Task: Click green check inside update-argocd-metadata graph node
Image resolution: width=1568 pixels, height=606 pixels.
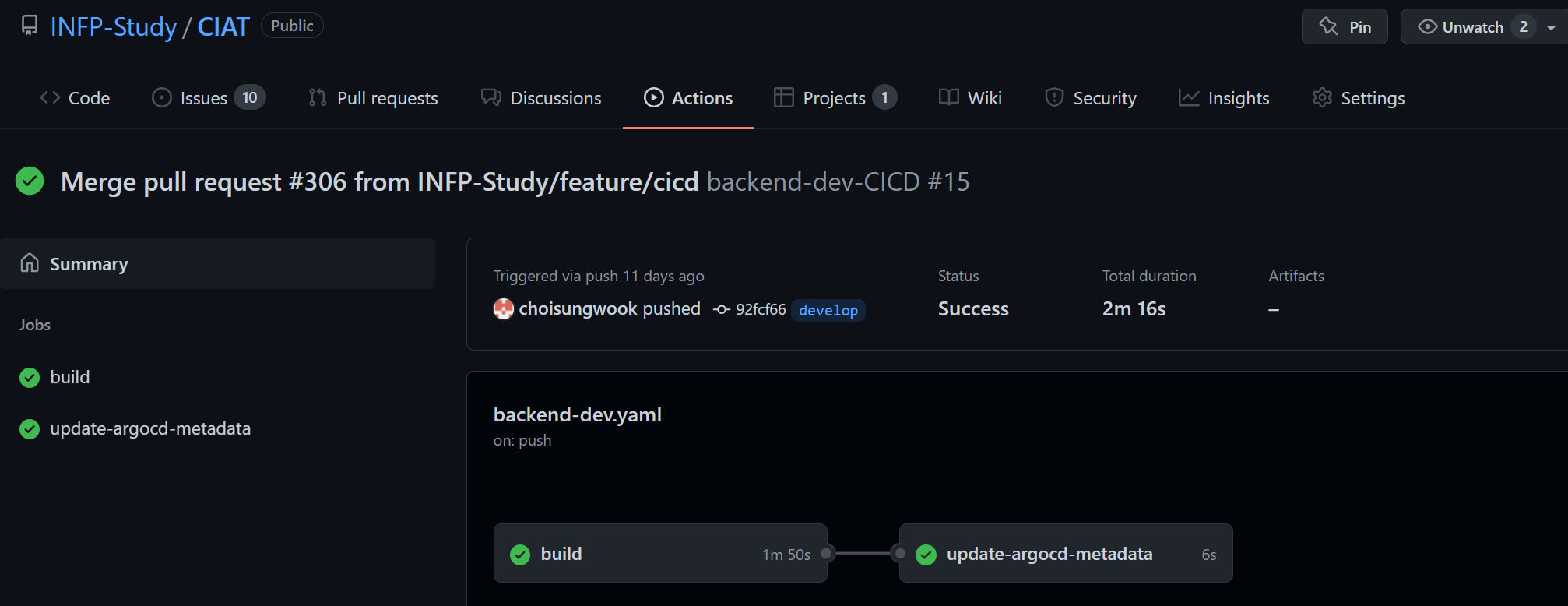Action: [926, 555]
